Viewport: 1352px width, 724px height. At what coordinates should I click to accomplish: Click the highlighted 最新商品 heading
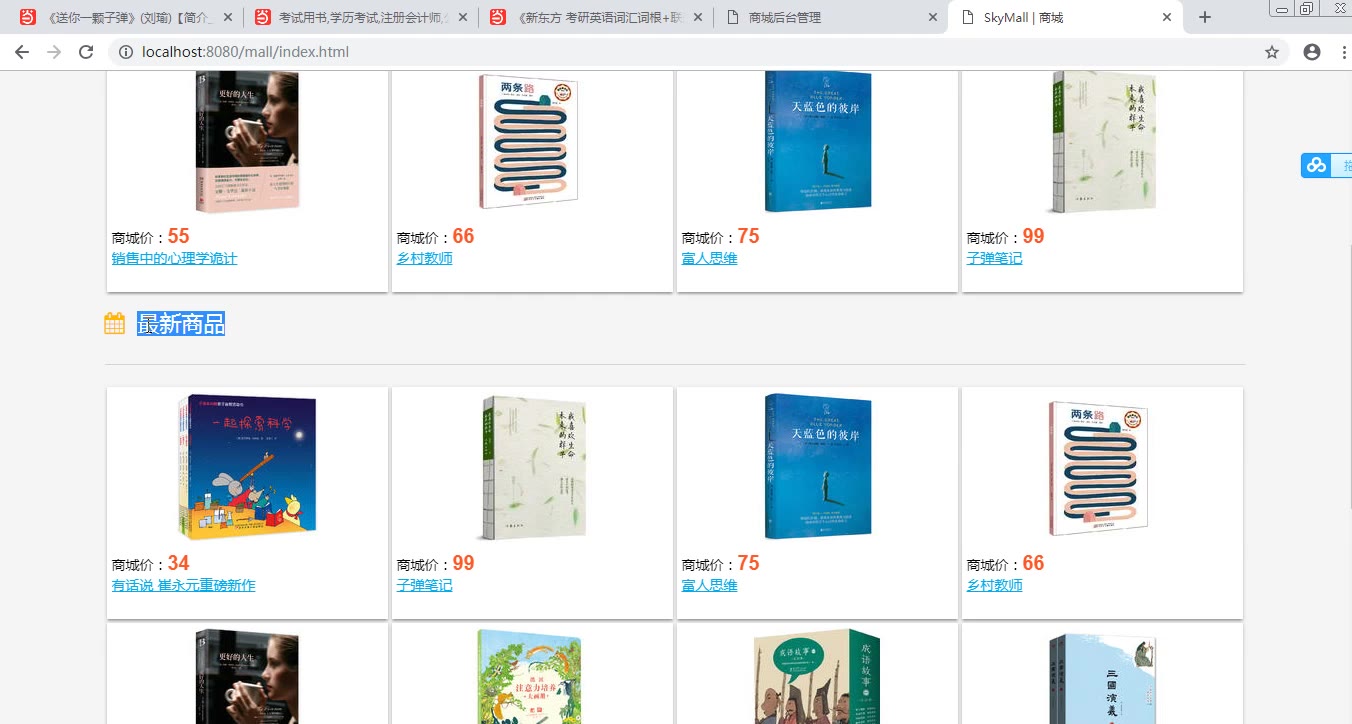point(181,324)
